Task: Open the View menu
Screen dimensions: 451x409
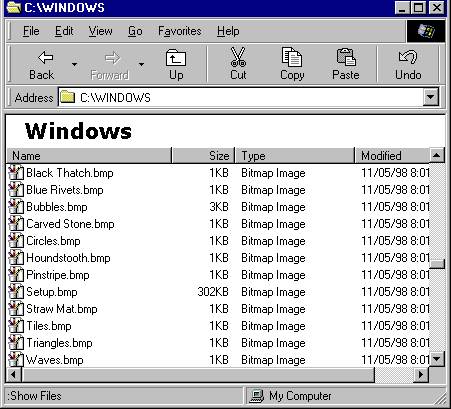Action: pos(100,31)
